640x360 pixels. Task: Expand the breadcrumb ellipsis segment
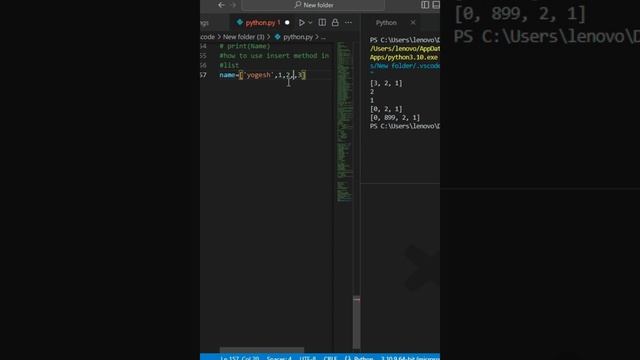click(323, 37)
